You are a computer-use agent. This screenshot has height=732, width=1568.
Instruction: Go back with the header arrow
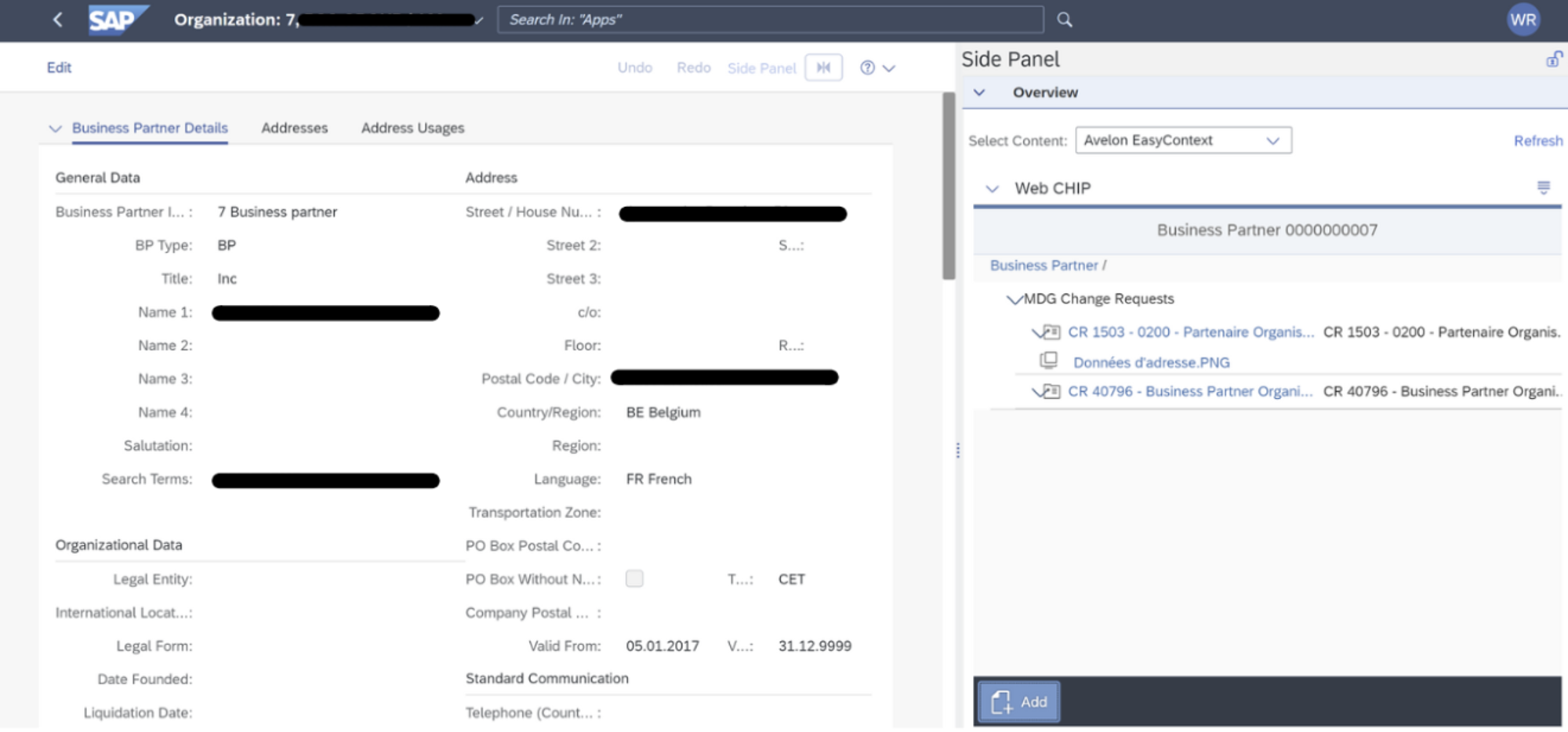pyautogui.click(x=57, y=20)
